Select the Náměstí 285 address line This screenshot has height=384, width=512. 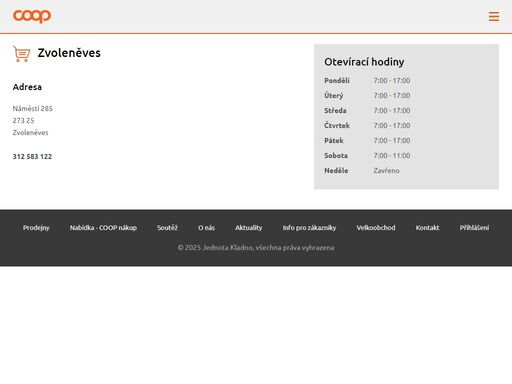tap(33, 108)
